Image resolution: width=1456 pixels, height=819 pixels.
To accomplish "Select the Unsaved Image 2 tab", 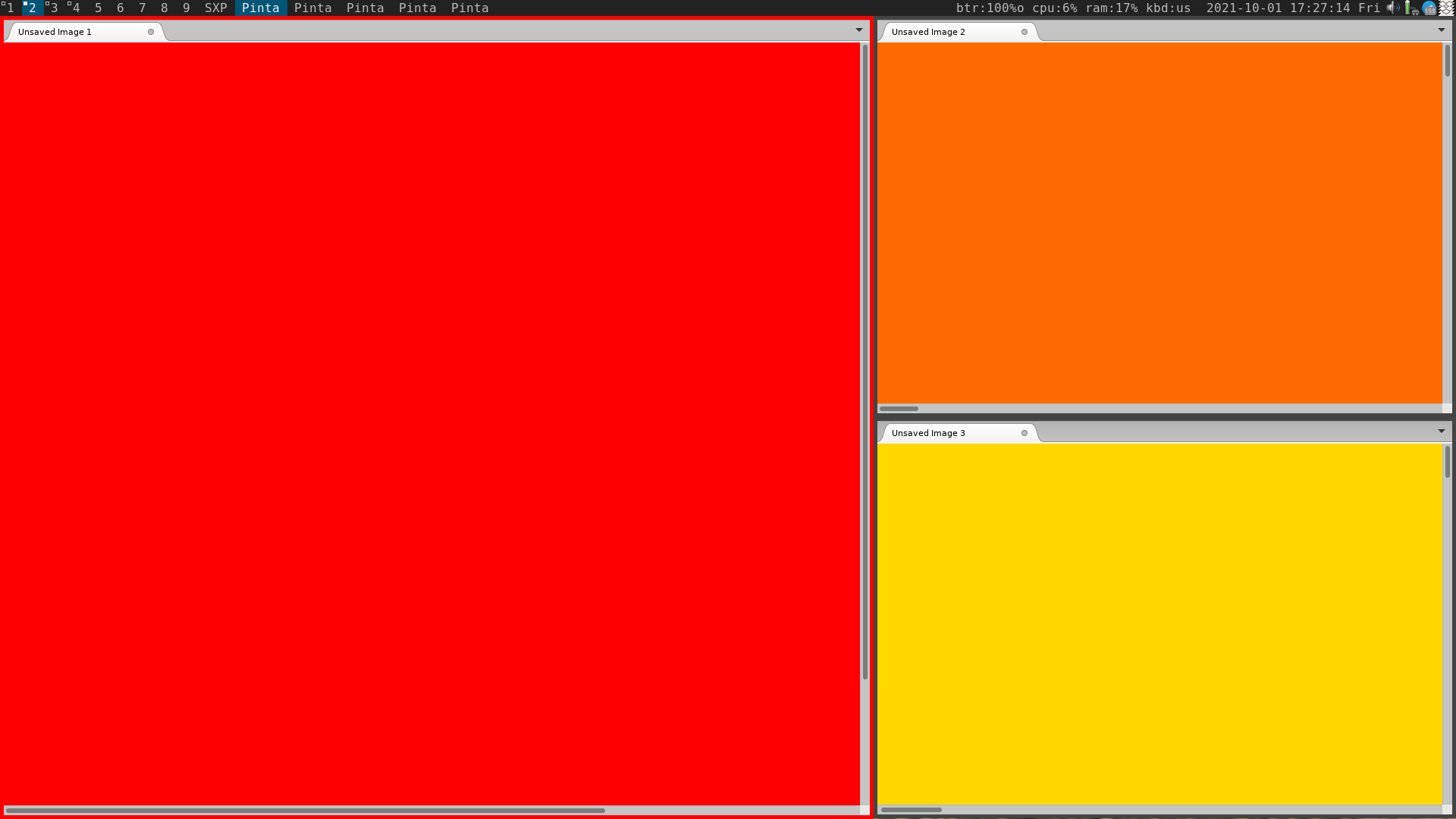I will (x=928, y=32).
